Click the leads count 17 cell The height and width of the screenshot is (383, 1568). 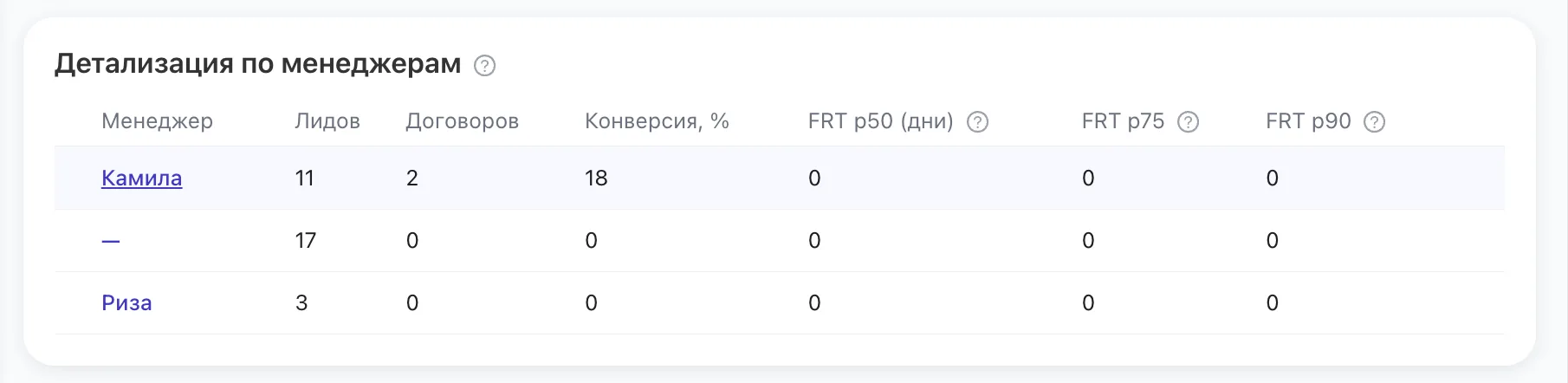[x=306, y=241]
